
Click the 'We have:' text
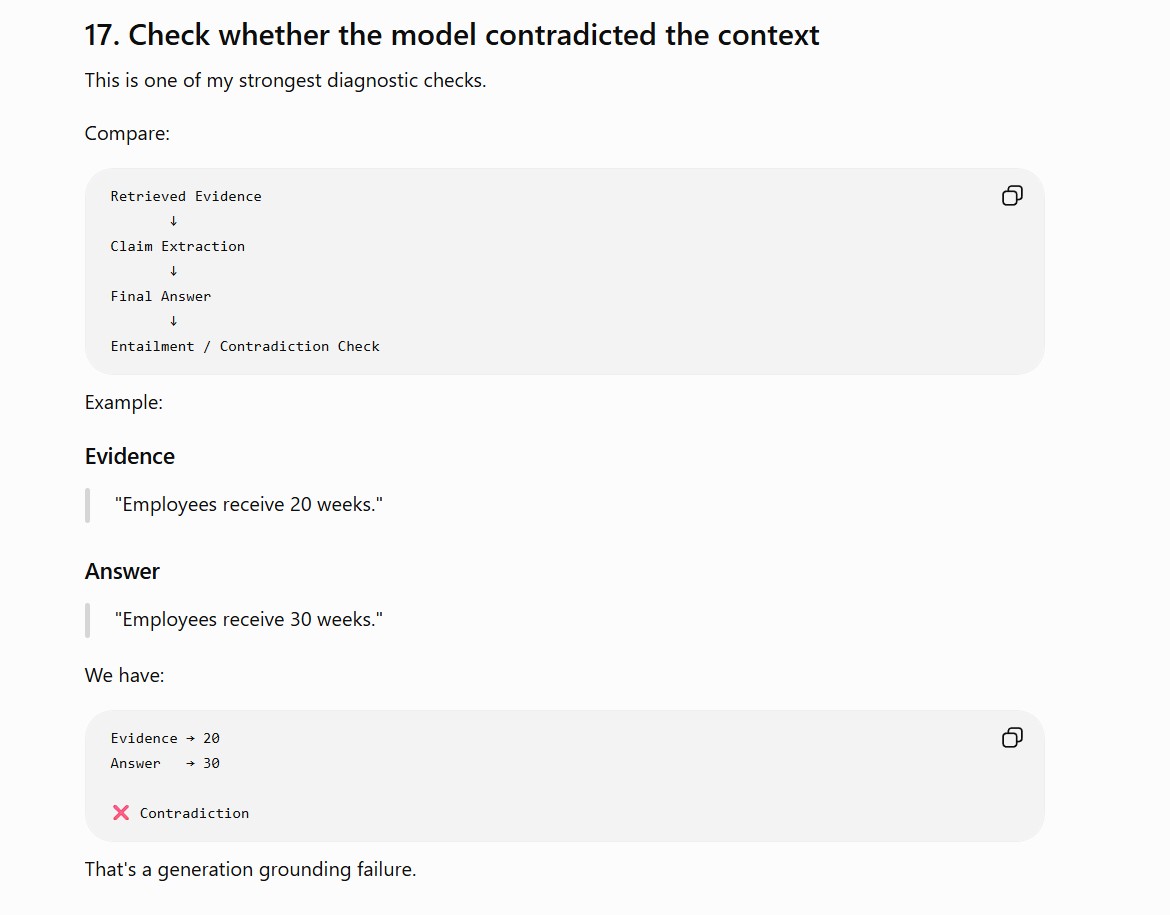pyautogui.click(x=124, y=675)
